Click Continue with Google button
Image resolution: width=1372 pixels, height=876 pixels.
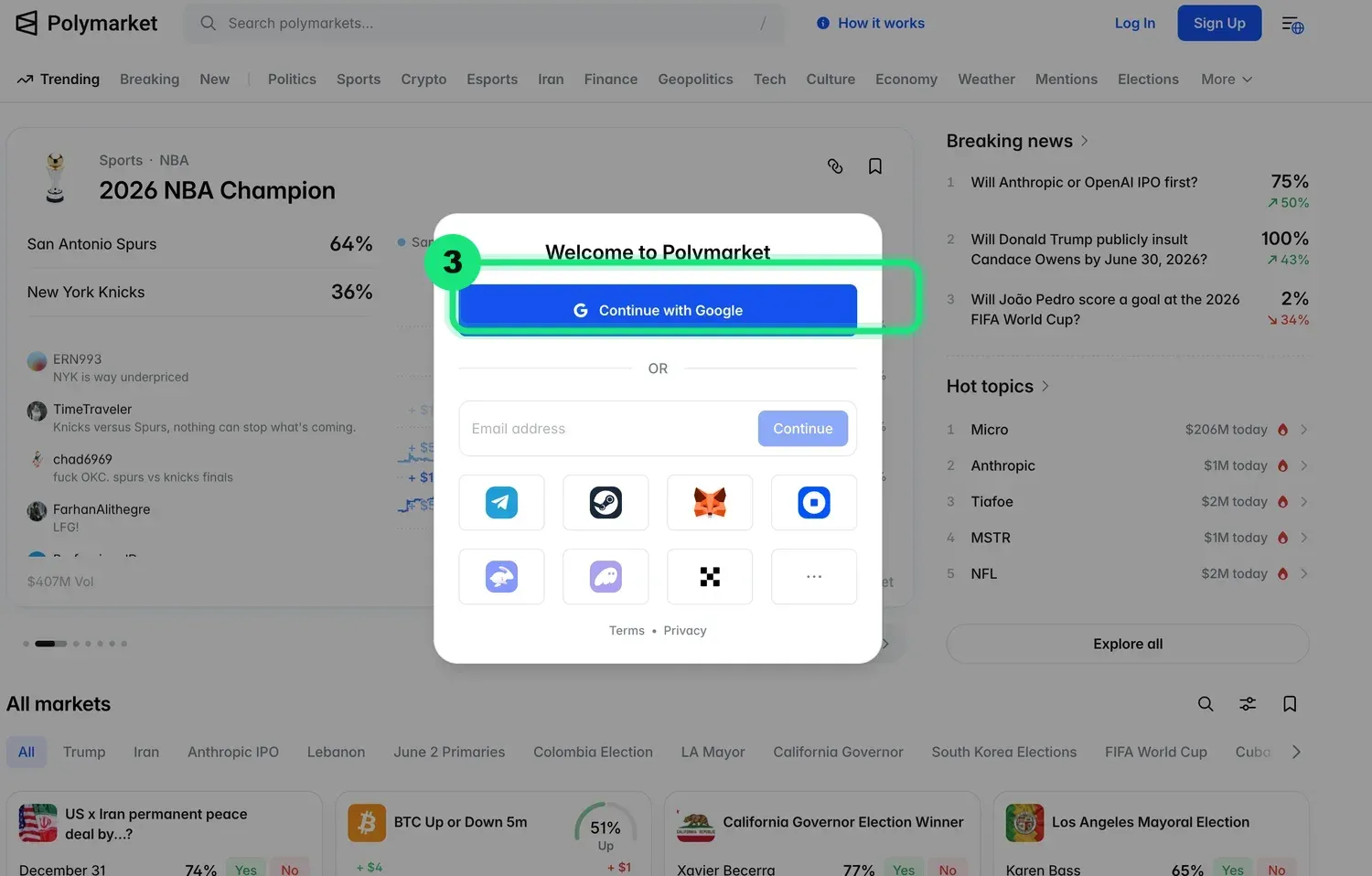point(658,310)
